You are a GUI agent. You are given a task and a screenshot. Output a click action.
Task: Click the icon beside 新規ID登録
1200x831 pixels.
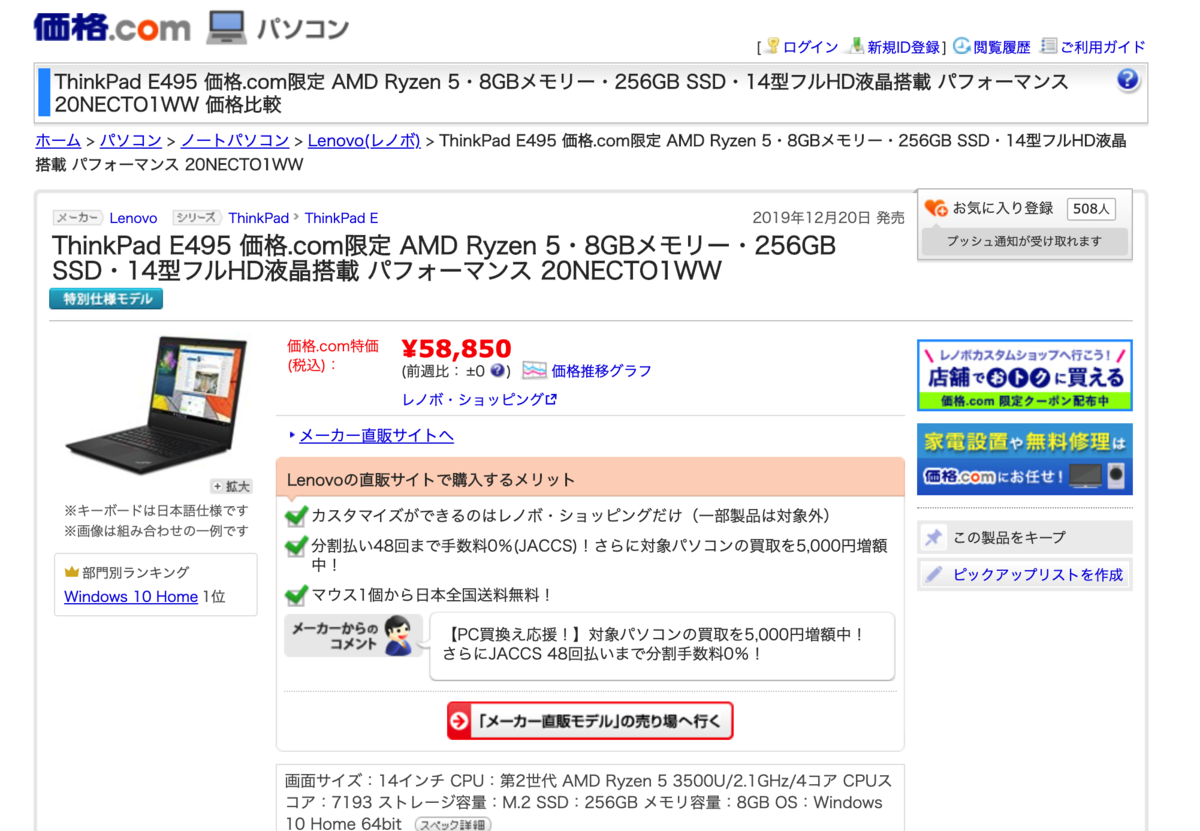tap(855, 46)
